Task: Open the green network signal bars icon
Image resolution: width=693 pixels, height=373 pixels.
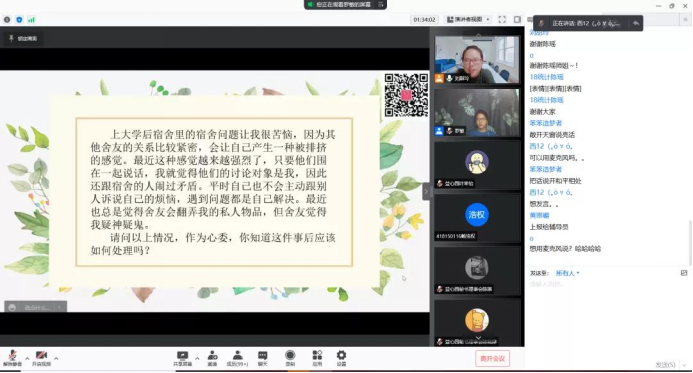Action: pyautogui.click(x=31, y=19)
